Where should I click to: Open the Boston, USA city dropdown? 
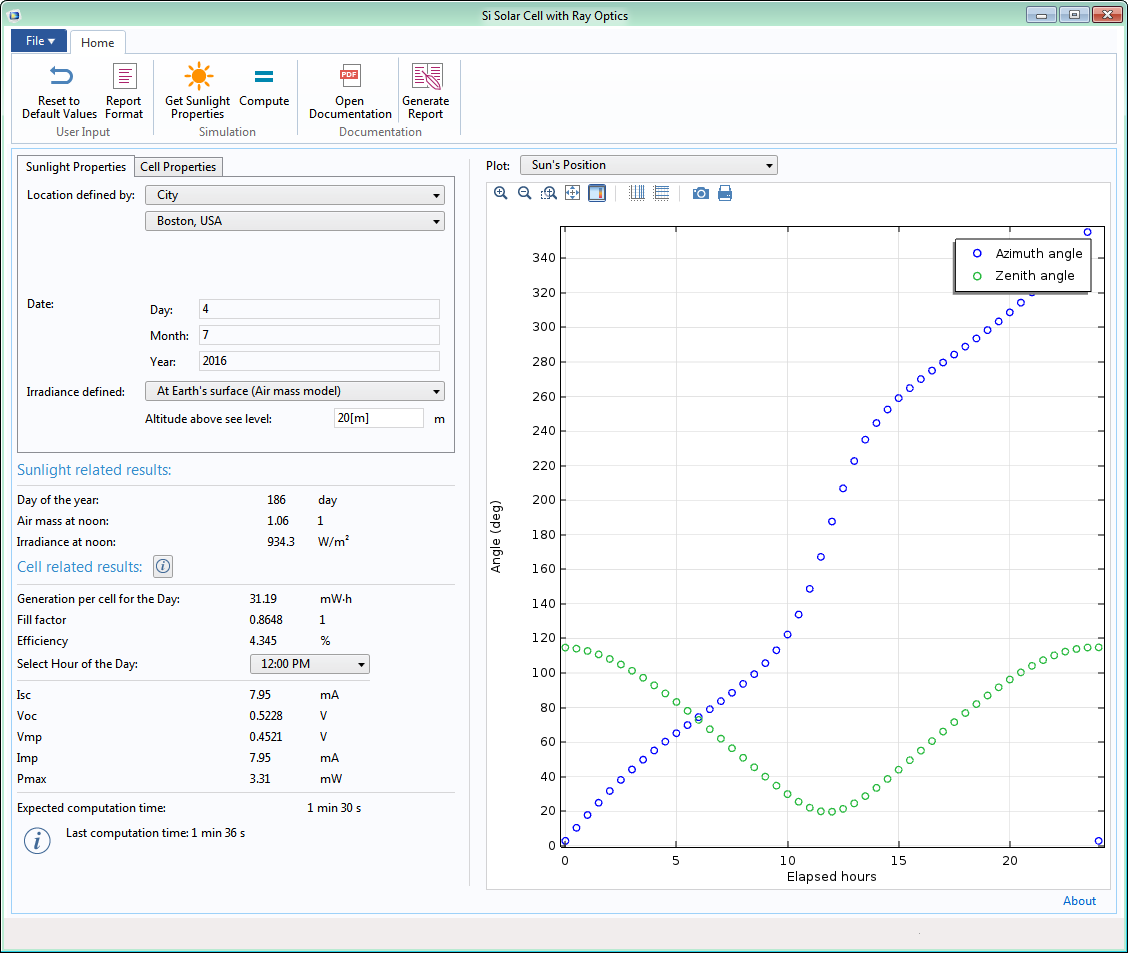(295, 221)
